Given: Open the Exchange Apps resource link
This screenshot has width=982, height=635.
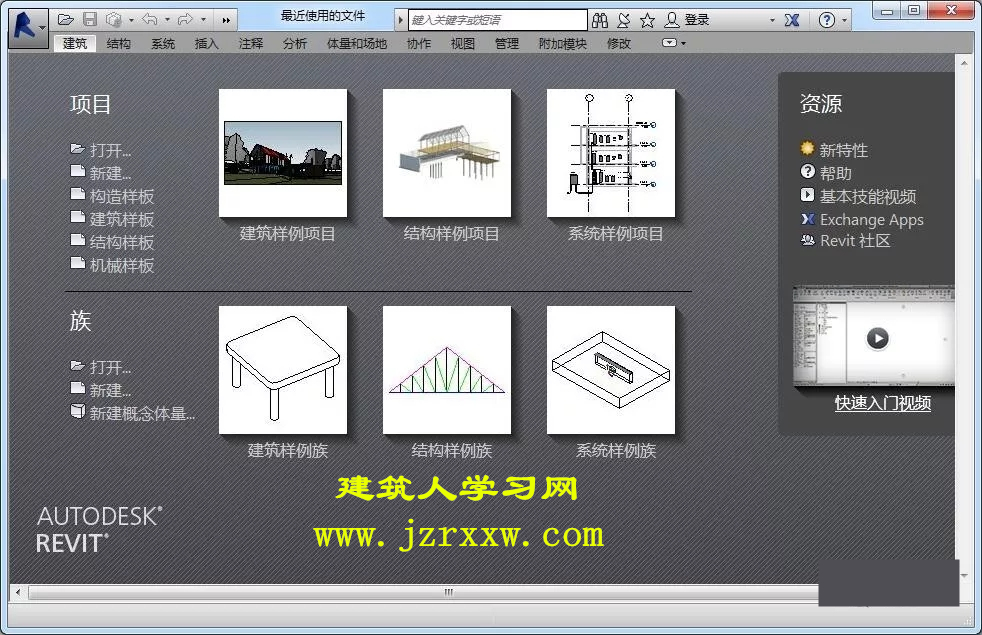Looking at the screenshot, I should tap(862, 219).
